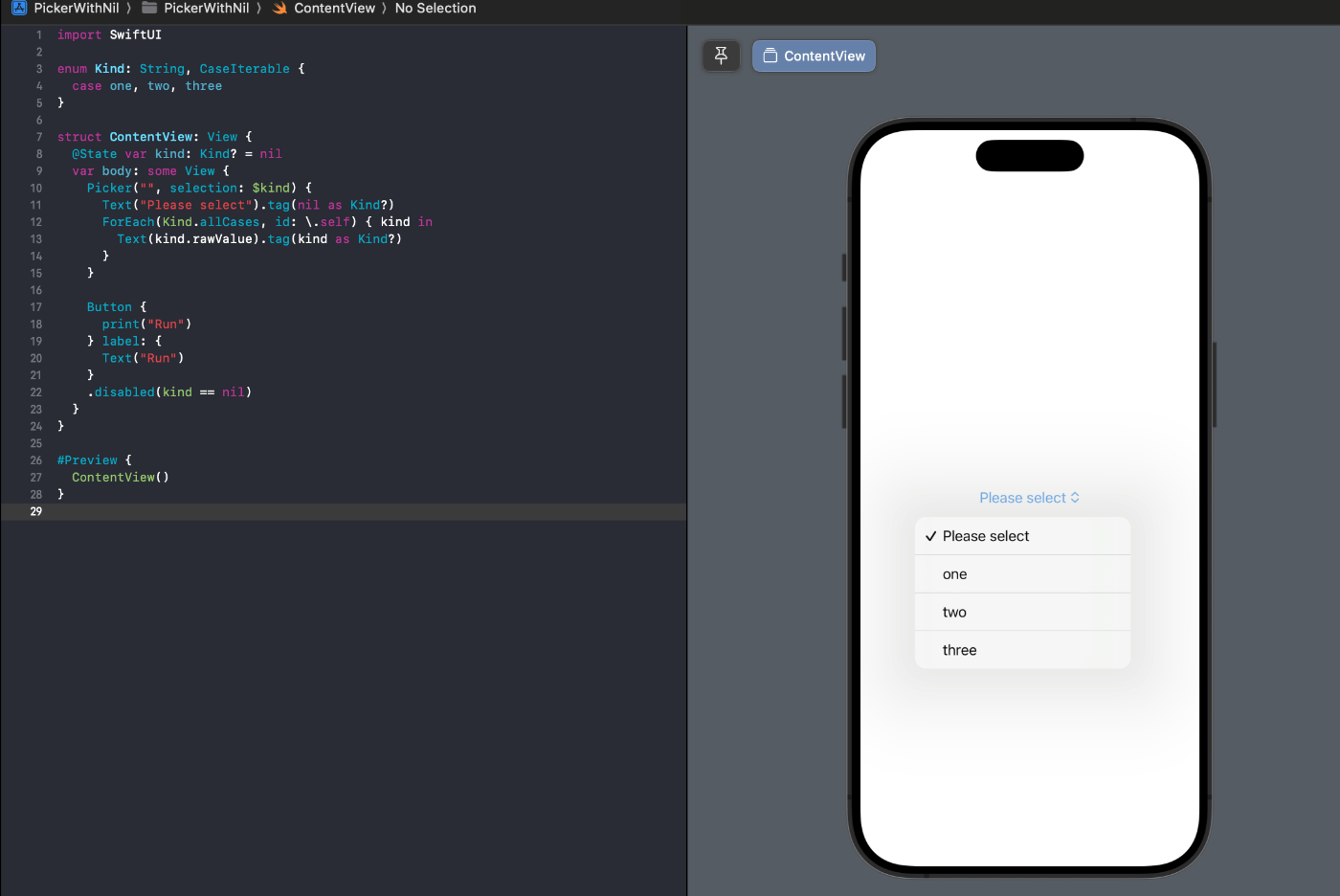Click the Text("Please select") code line

point(248,205)
